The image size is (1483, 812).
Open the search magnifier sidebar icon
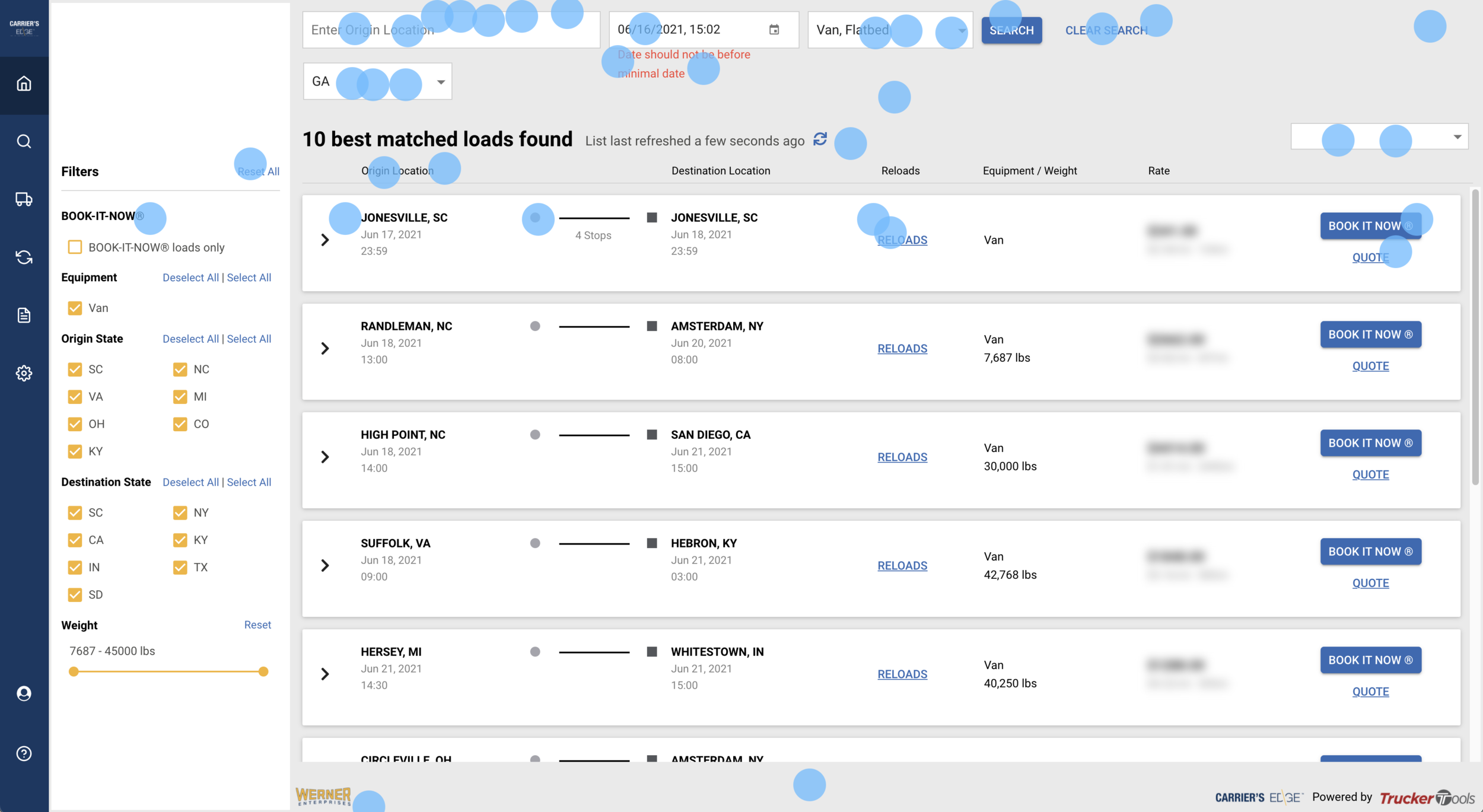24,141
